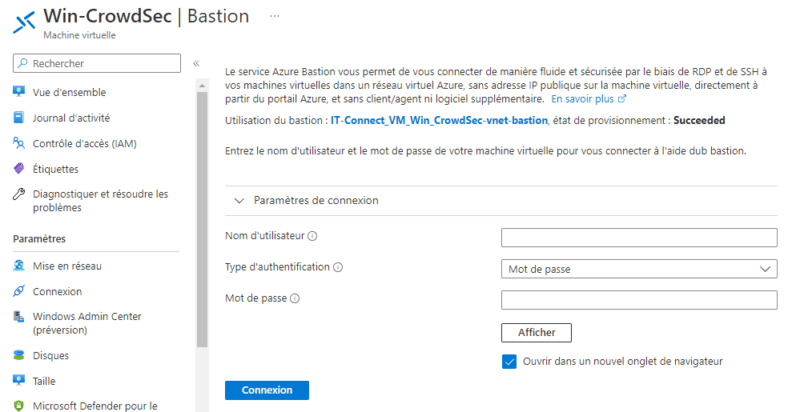Click the Afficher password button

point(536,332)
